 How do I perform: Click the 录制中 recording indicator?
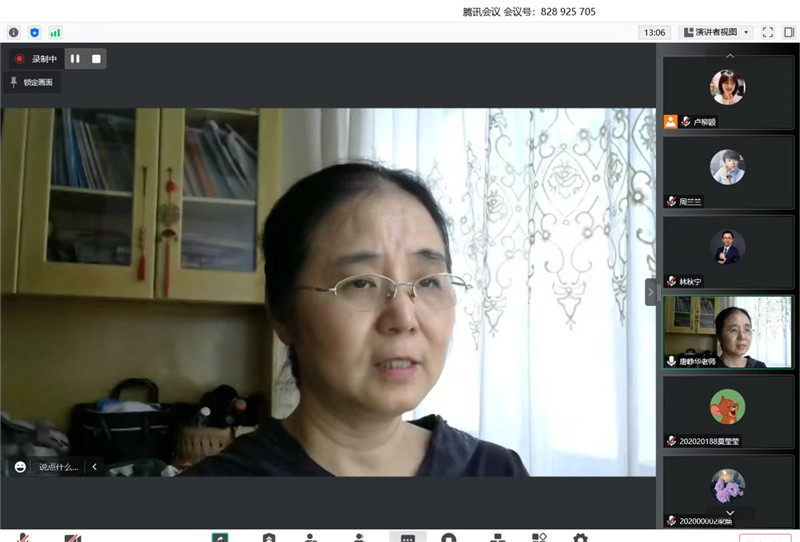(x=36, y=59)
